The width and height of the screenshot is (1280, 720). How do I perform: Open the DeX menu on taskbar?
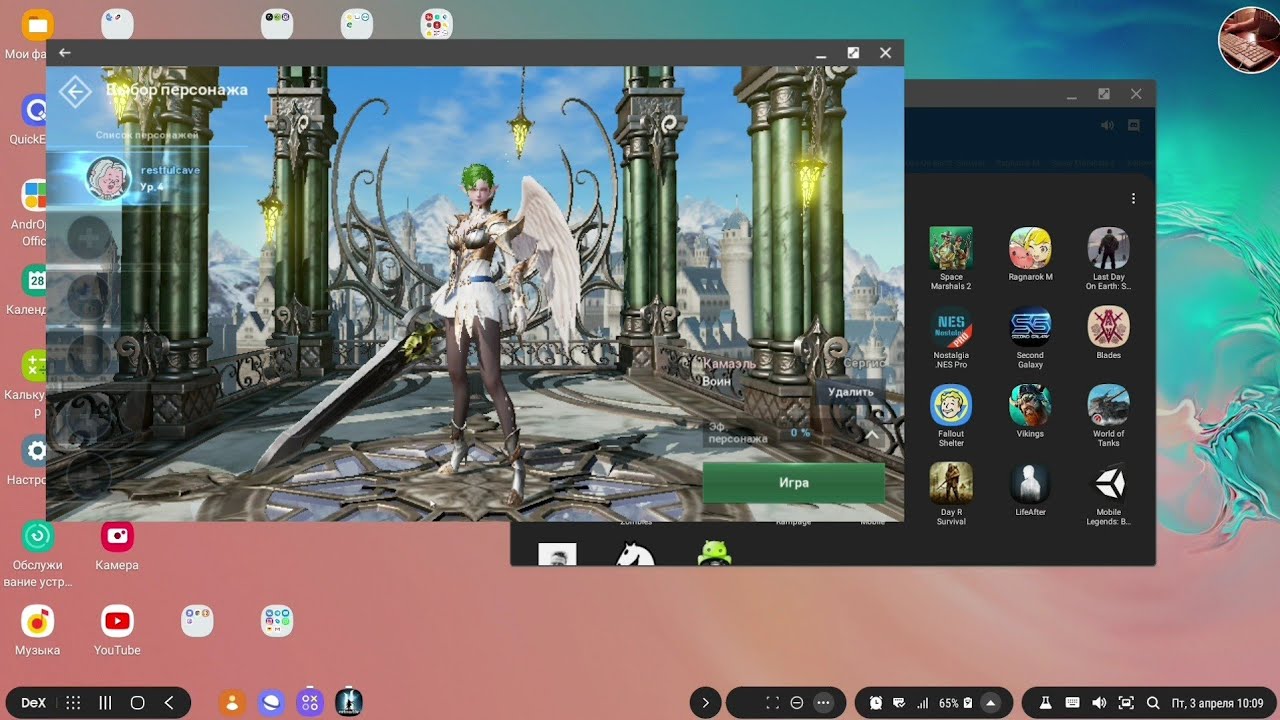(34, 703)
